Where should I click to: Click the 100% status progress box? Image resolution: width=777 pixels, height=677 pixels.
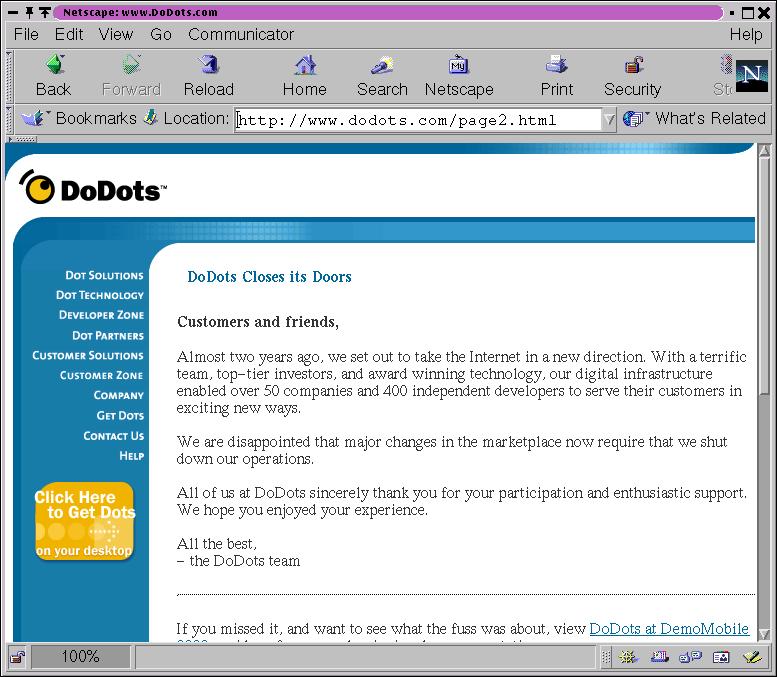pos(80,657)
